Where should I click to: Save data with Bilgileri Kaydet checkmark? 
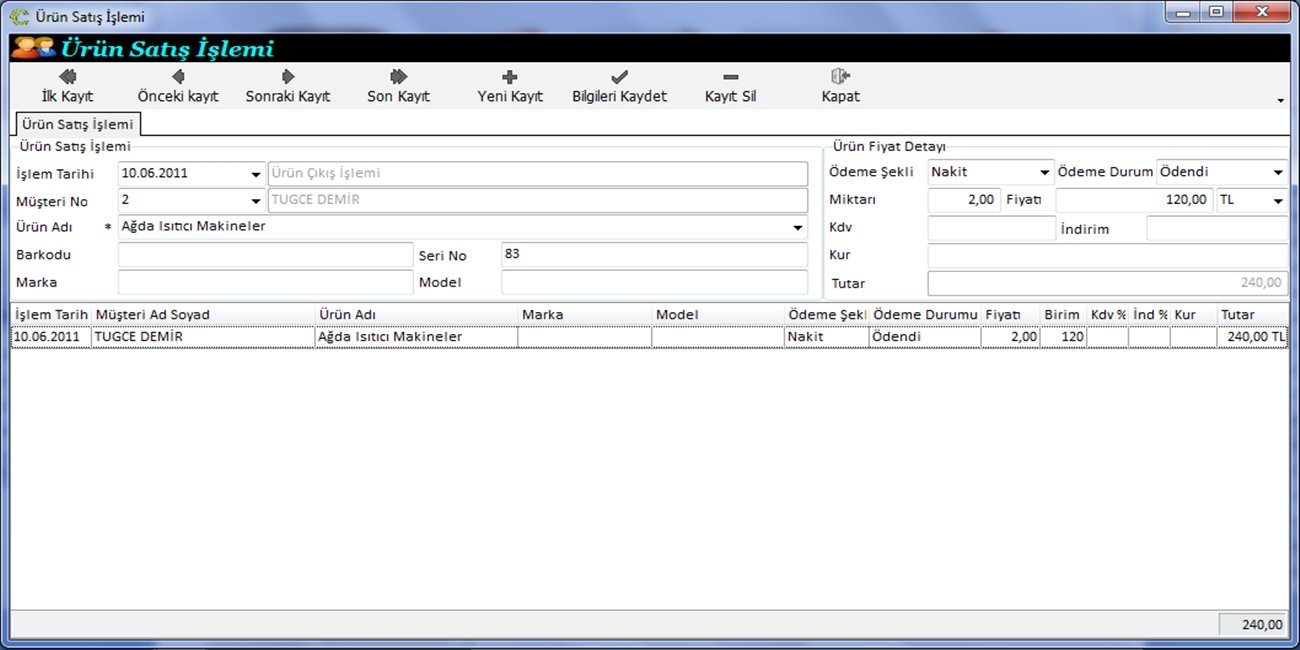tap(619, 77)
